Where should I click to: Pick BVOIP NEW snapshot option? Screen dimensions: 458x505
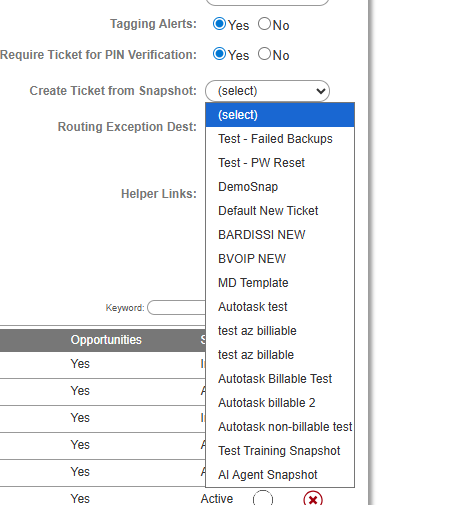tap(280, 259)
